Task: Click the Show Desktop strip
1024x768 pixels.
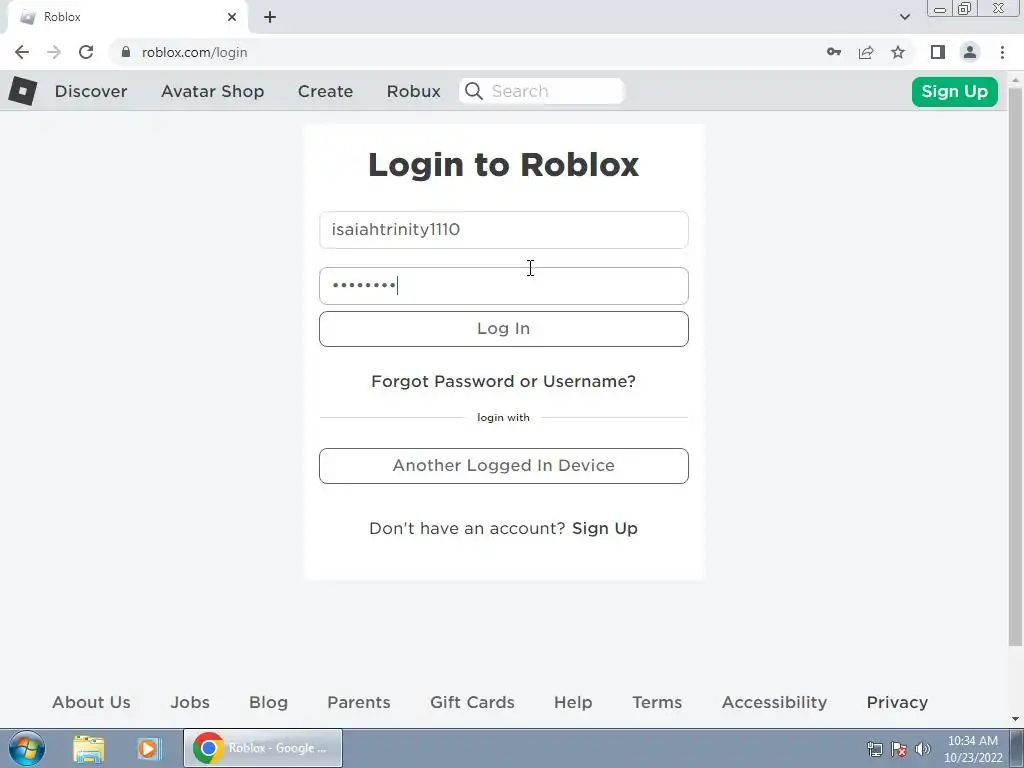Action: (1017, 748)
